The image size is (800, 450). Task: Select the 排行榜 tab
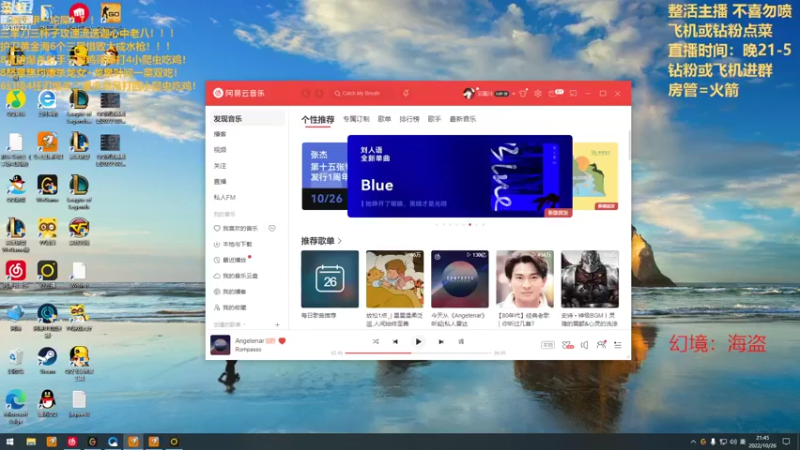pos(409,119)
